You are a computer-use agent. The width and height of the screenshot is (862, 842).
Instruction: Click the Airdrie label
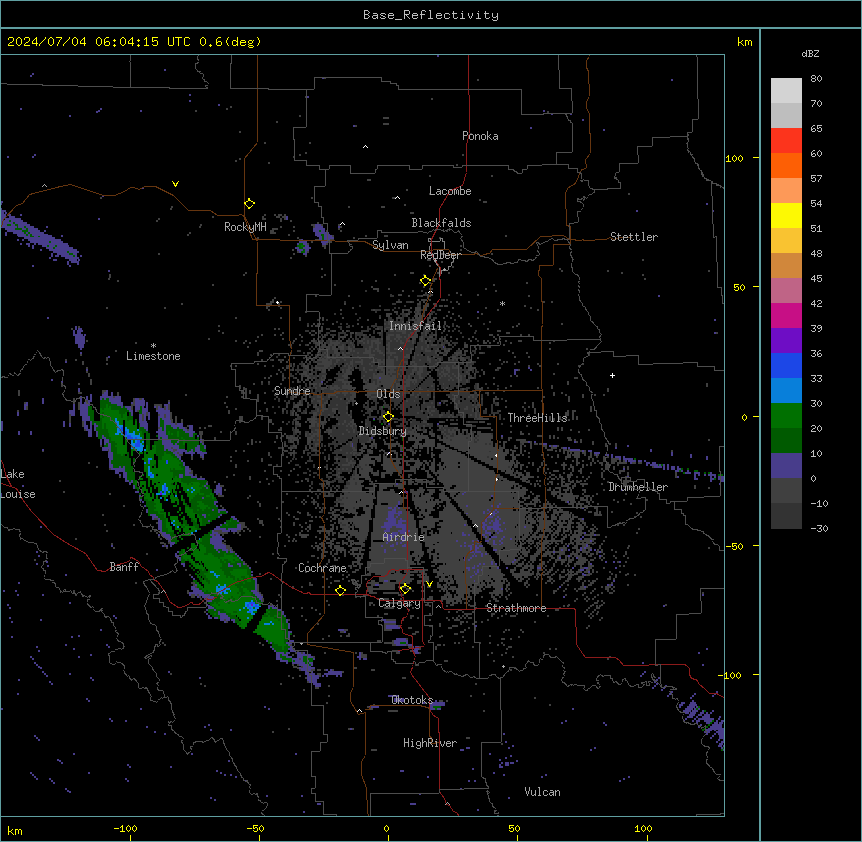click(x=403, y=537)
